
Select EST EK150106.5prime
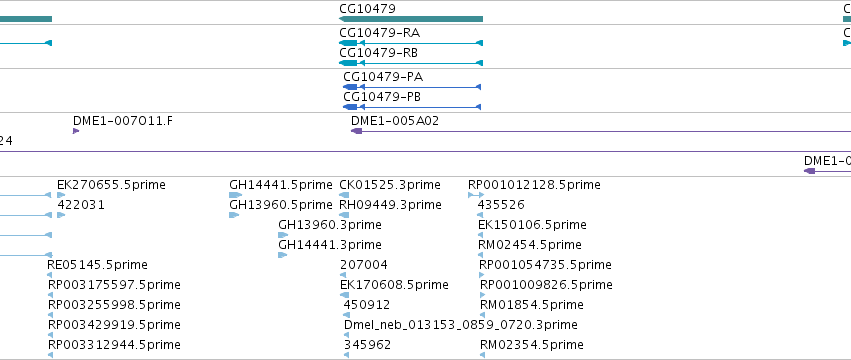(532, 225)
